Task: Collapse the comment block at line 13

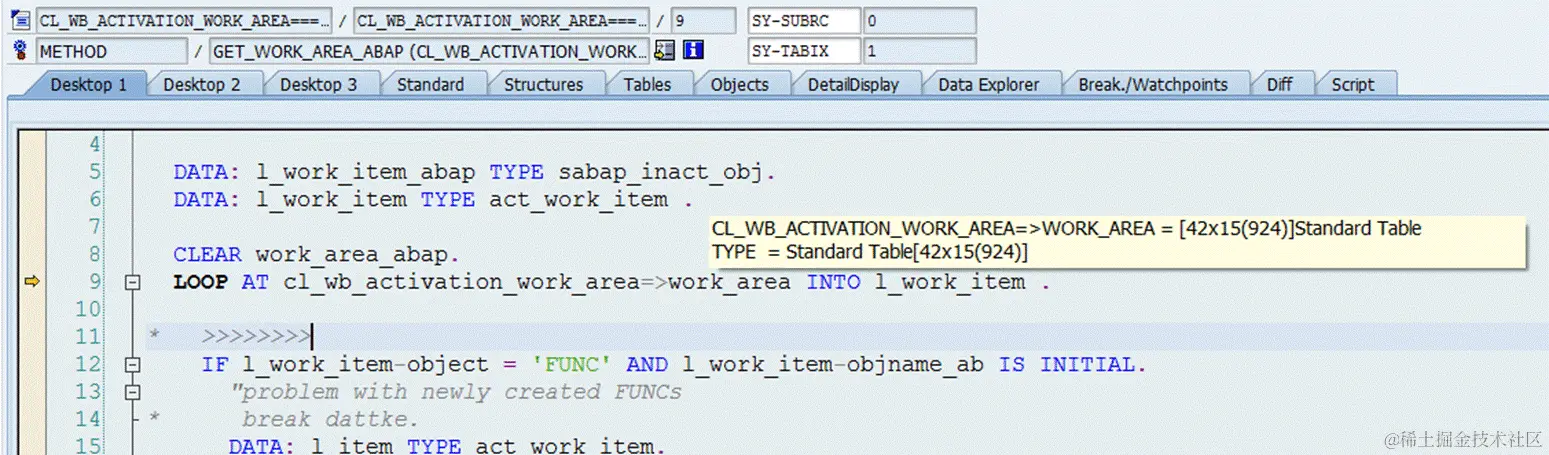Action: click(130, 392)
